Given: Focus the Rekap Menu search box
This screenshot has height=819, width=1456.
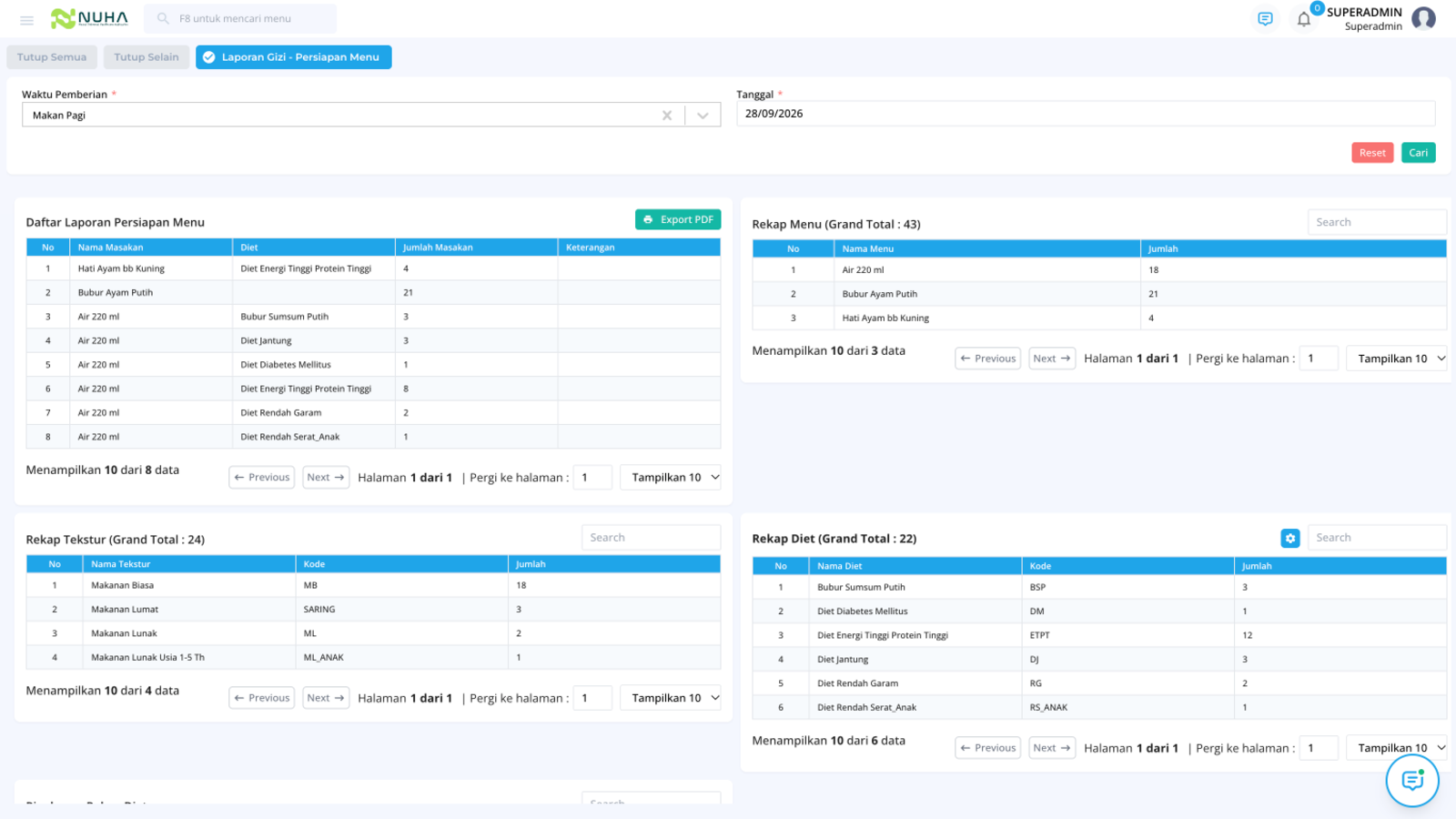Looking at the screenshot, I should [1377, 222].
